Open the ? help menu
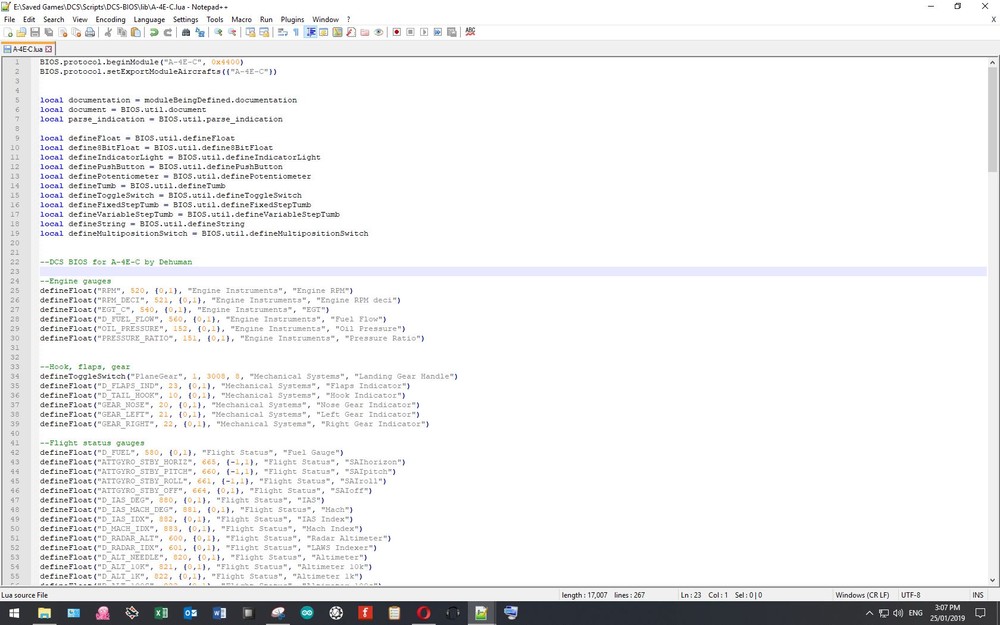 tap(348, 19)
